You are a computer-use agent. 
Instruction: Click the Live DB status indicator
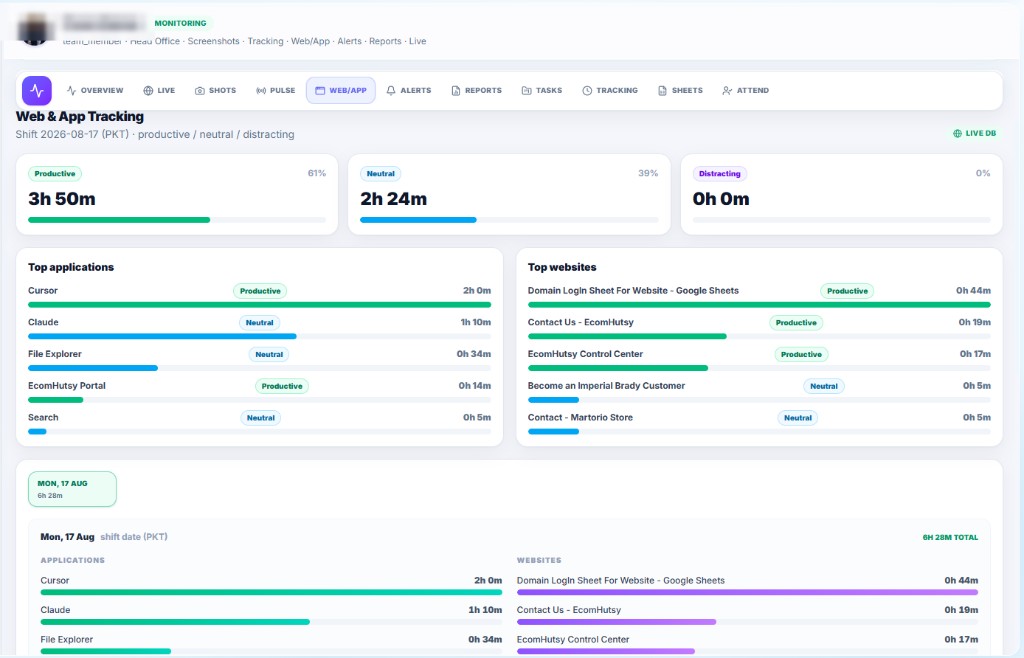point(974,133)
